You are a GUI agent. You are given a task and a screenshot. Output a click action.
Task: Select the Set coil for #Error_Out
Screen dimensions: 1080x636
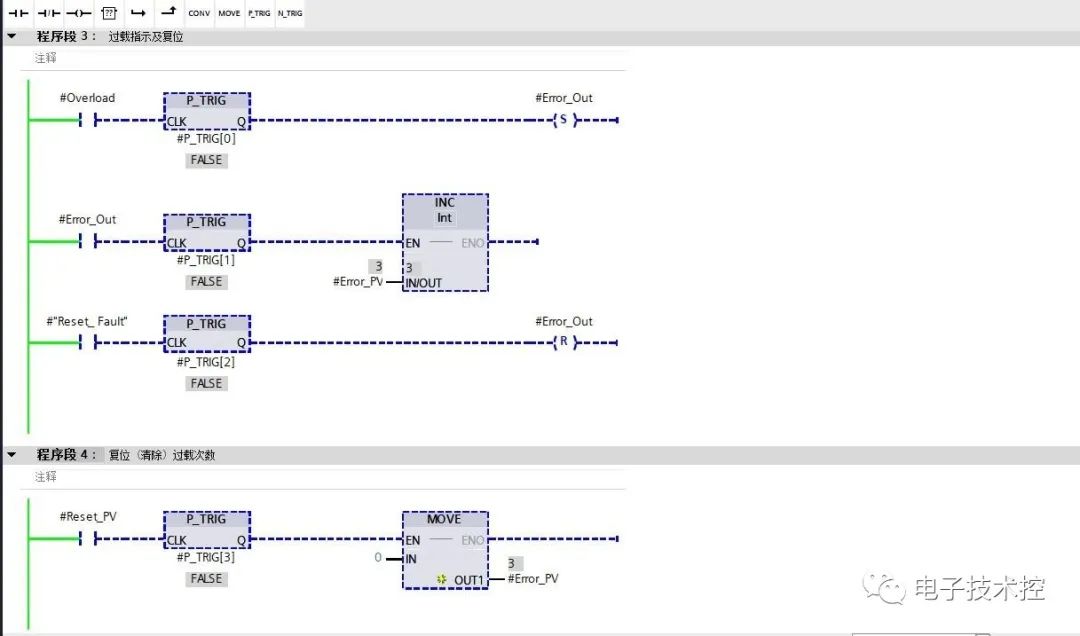(x=564, y=120)
